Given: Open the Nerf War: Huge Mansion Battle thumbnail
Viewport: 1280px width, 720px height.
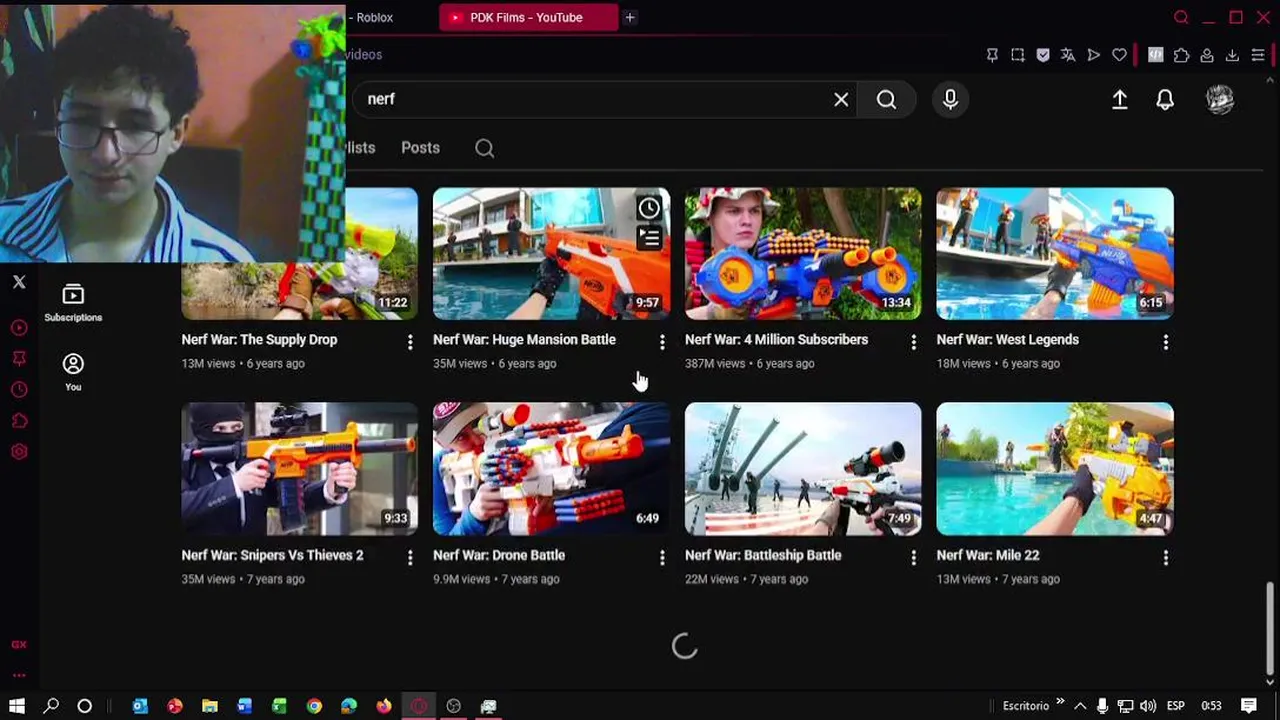Looking at the screenshot, I should (551, 254).
